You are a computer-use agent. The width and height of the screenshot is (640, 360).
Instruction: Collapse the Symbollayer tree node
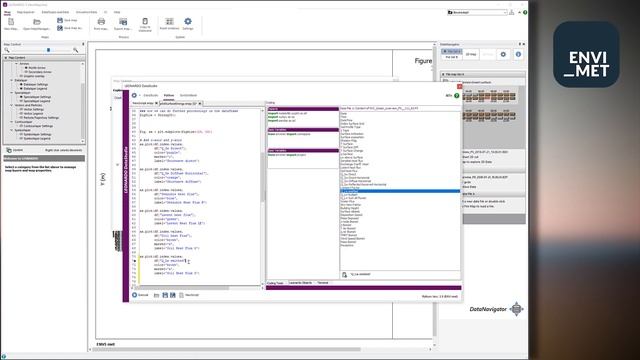(11, 130)
